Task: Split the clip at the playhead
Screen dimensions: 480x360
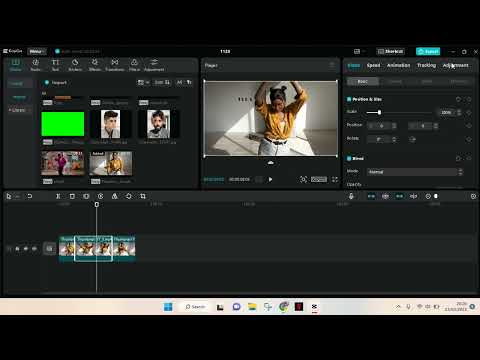Action: click(x=58, y=196)
